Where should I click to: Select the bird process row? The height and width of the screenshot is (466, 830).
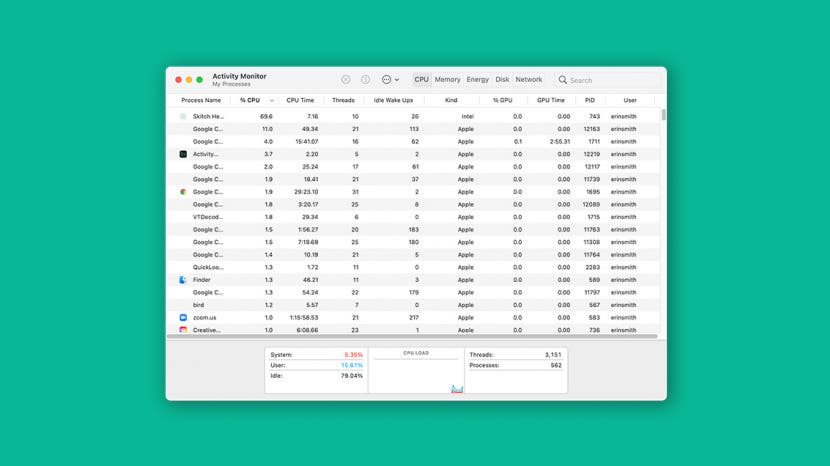point(413,305)
